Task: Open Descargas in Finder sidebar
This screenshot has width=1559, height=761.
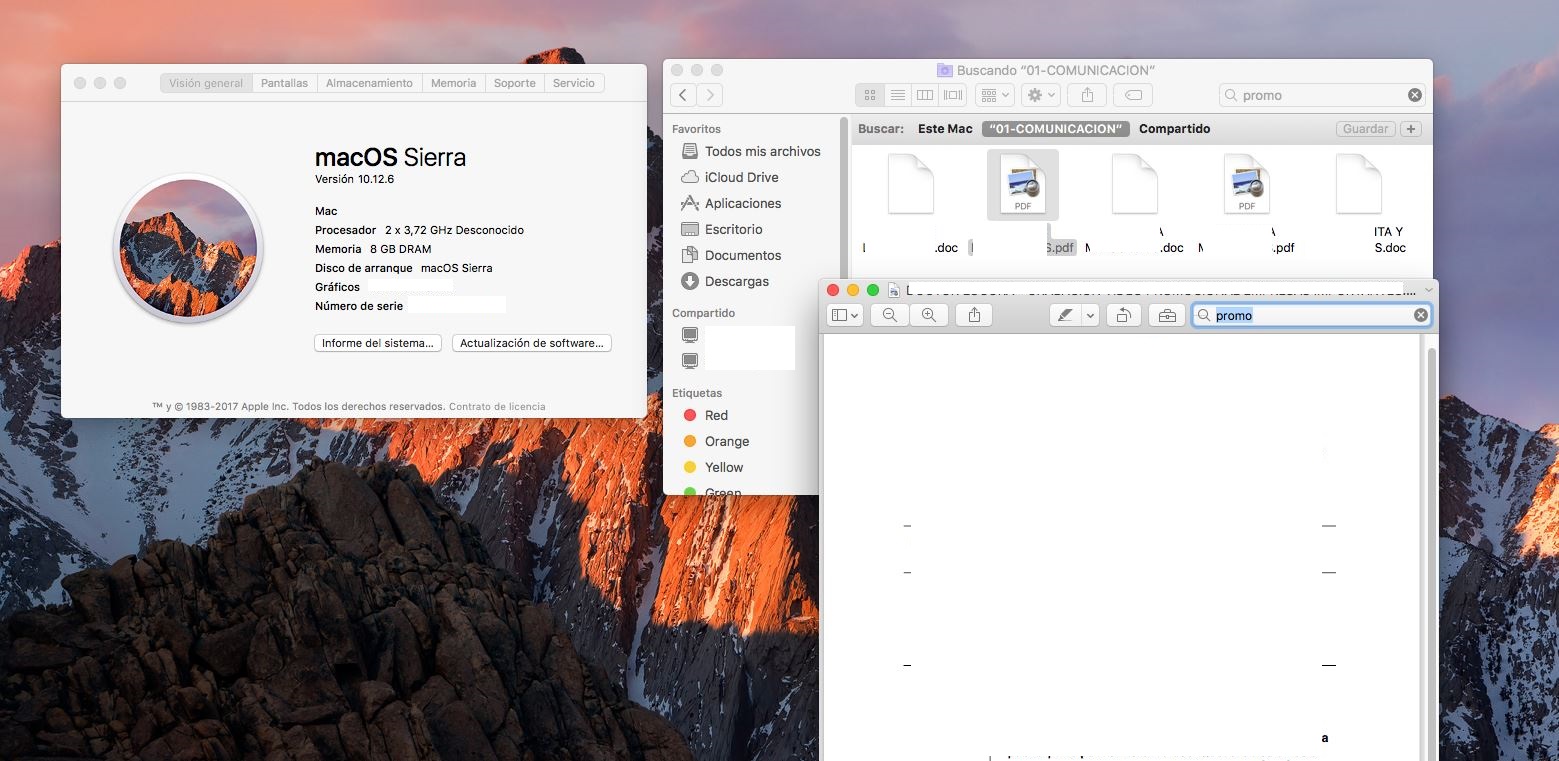Action: 725,281
